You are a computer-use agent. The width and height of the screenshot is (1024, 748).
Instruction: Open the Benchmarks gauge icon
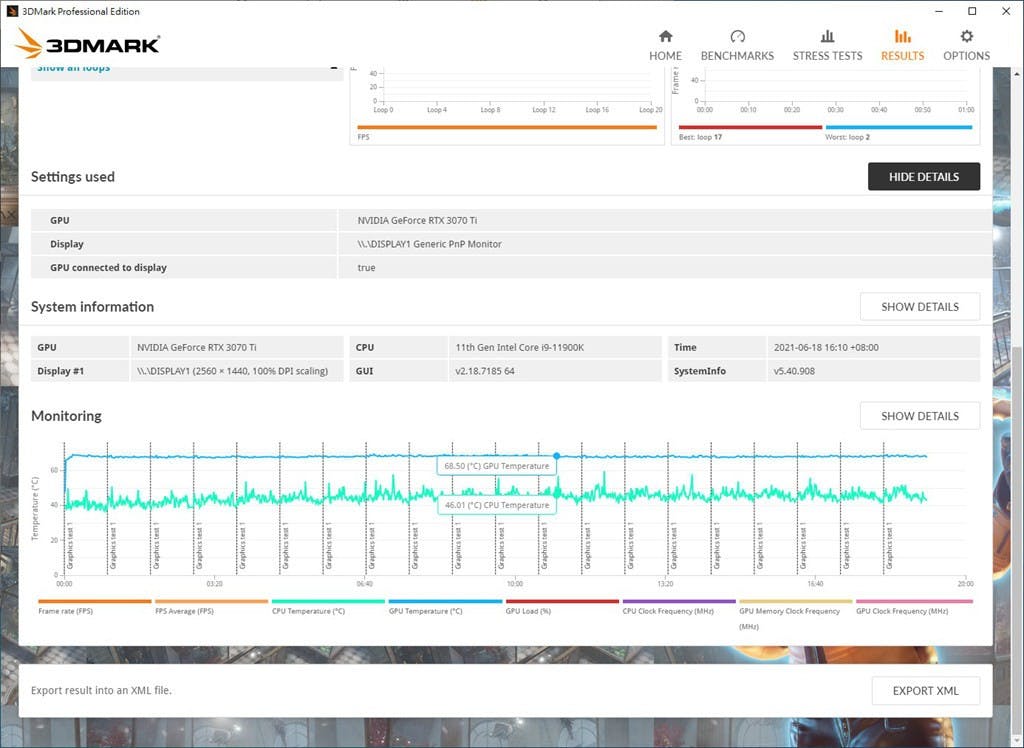(737, 36)
